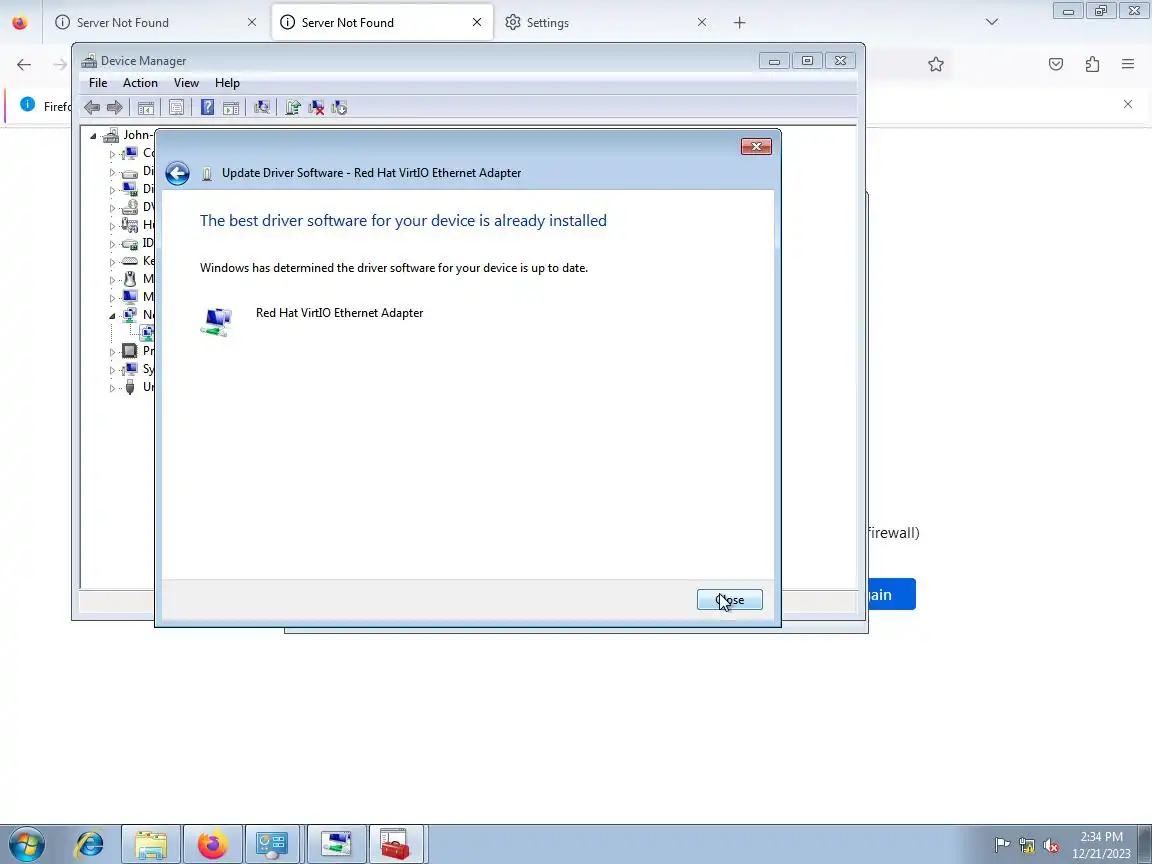Toggle the Show/Hide Action Pane toolbar icon
Viewport: 1152px width, 864px height.
click(231, 108)
